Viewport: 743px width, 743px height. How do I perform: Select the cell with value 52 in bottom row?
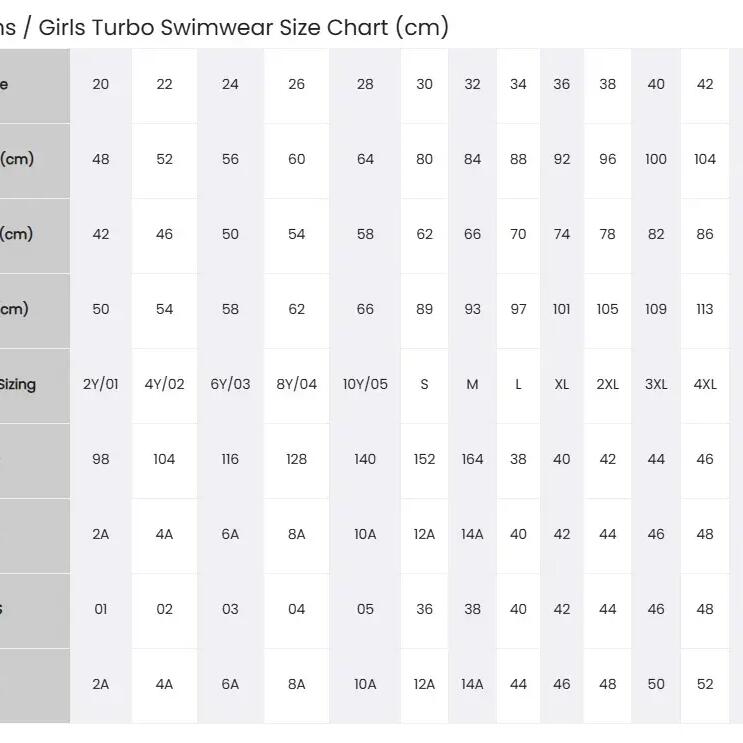(705, 686)
